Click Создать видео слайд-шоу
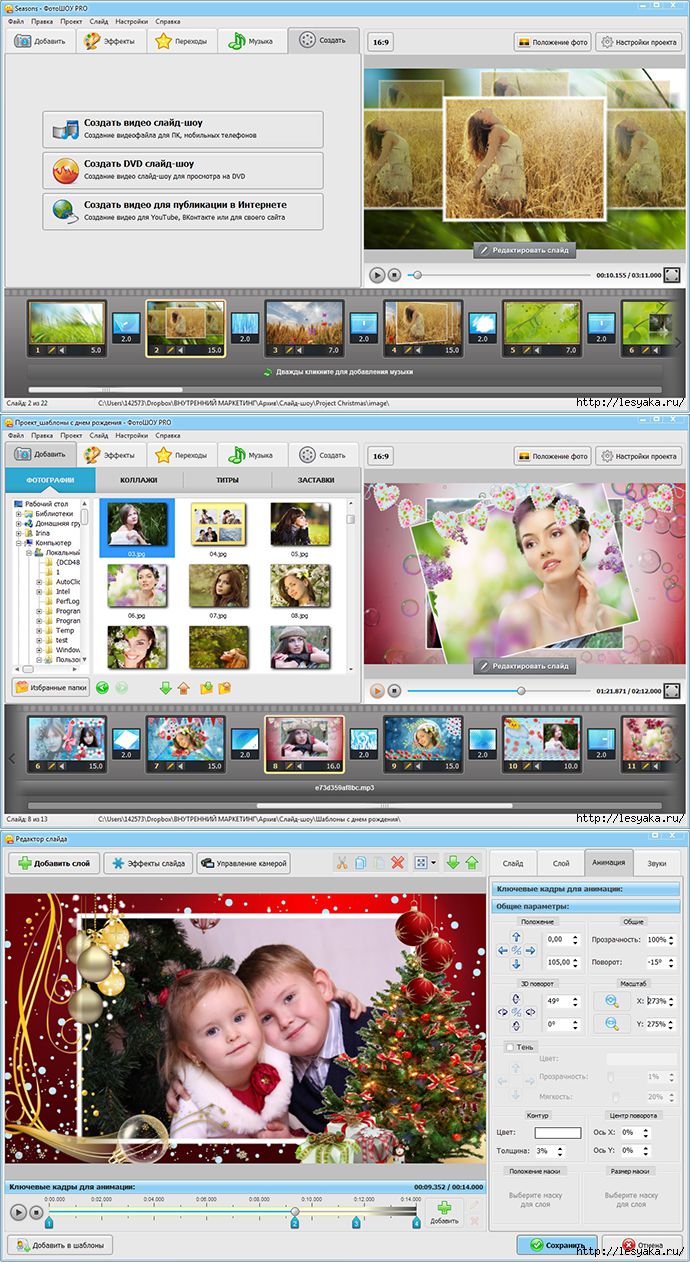 click(183, 129)
